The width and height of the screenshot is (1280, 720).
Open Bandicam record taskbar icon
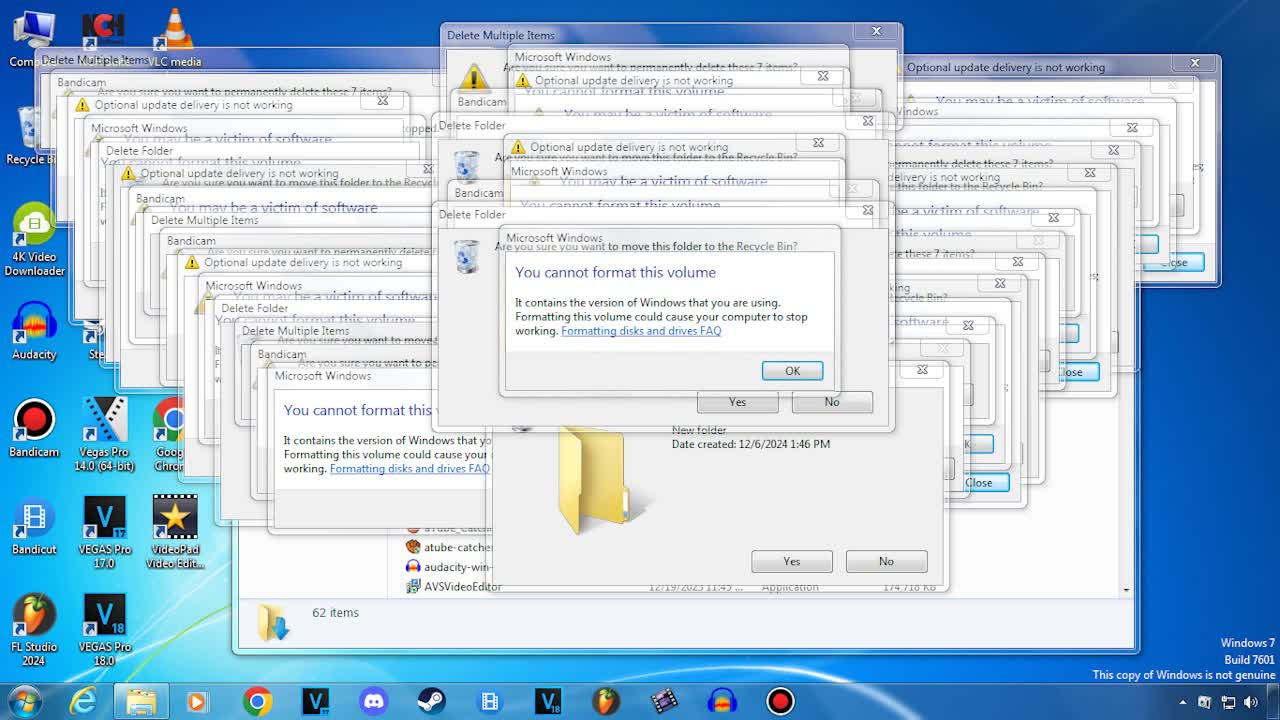click(x=780, y=702)
